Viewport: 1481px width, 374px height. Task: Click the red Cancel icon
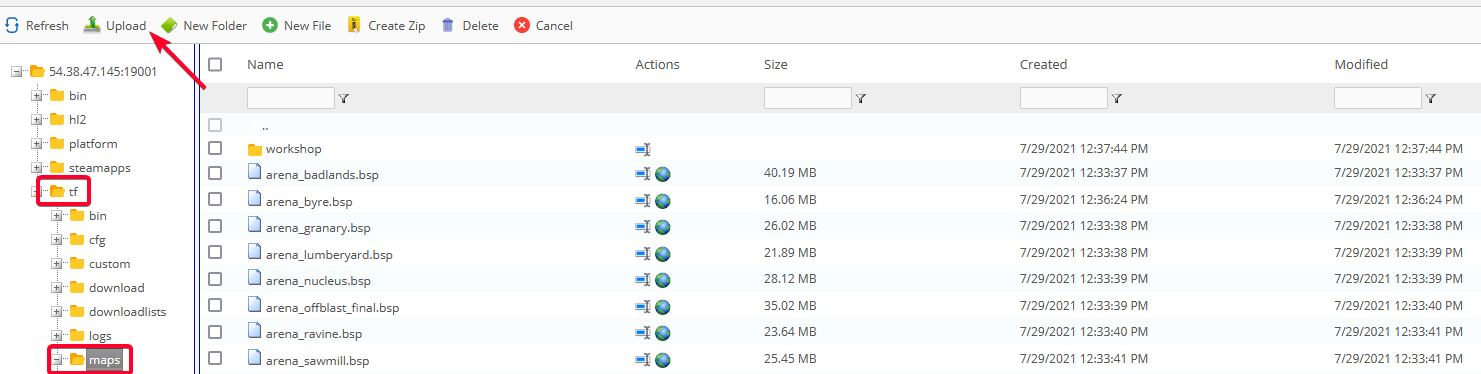pyautogui.click(x=522, y=25)
